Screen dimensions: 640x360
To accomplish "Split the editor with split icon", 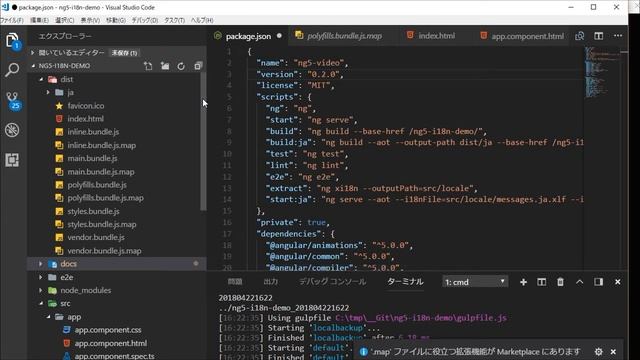I will 598,36.
